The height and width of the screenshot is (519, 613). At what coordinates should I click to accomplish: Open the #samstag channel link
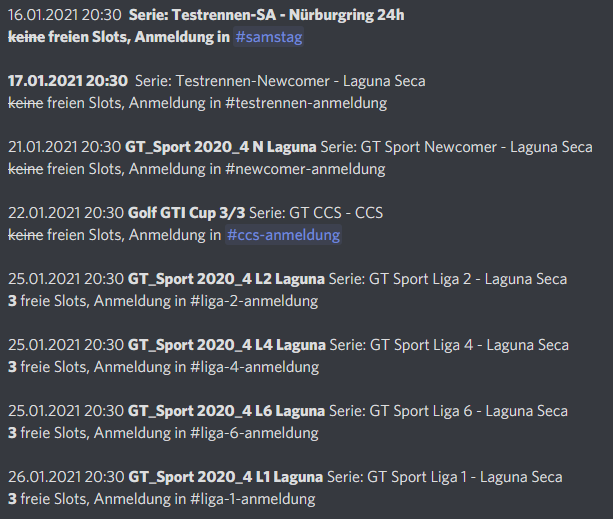point(270,37)
